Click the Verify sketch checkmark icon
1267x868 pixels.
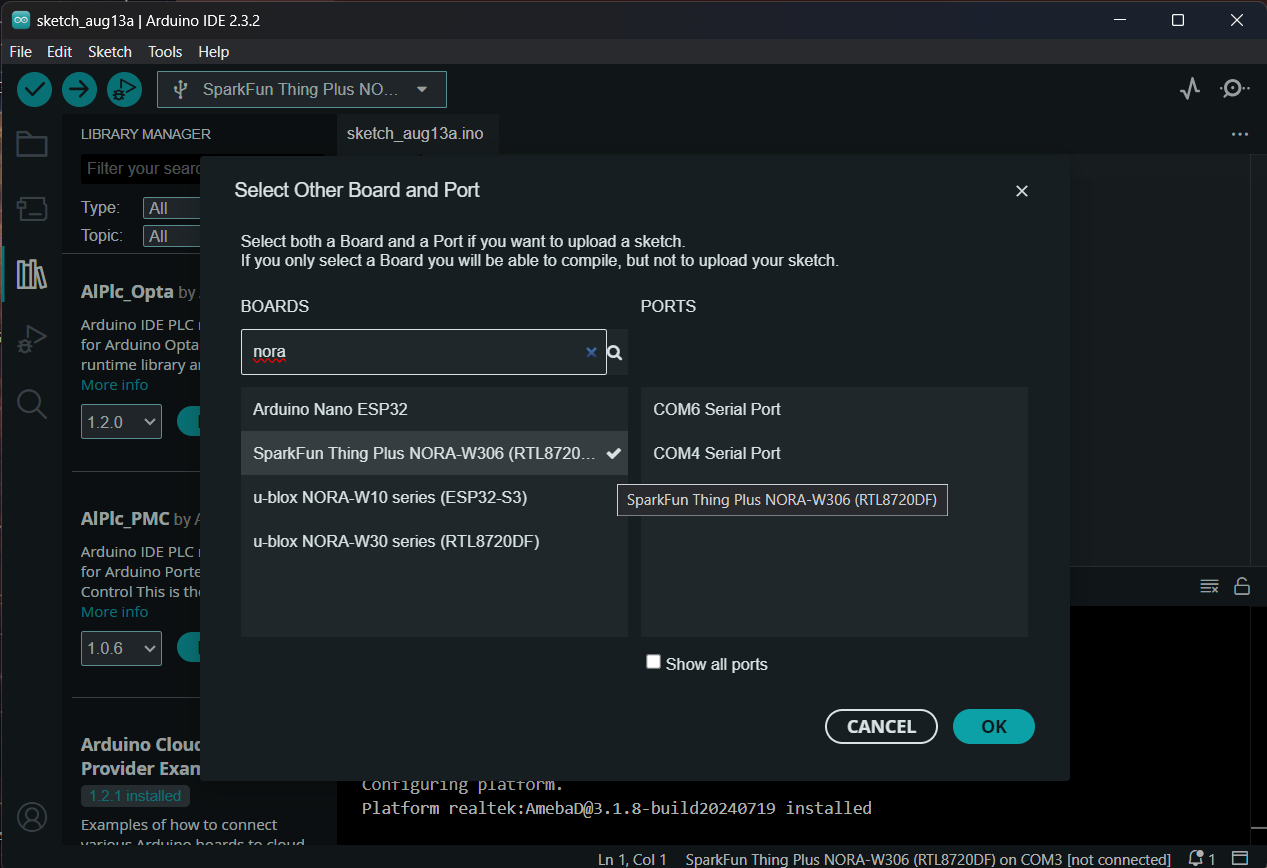pyautogui.click(x=34, y=89)
